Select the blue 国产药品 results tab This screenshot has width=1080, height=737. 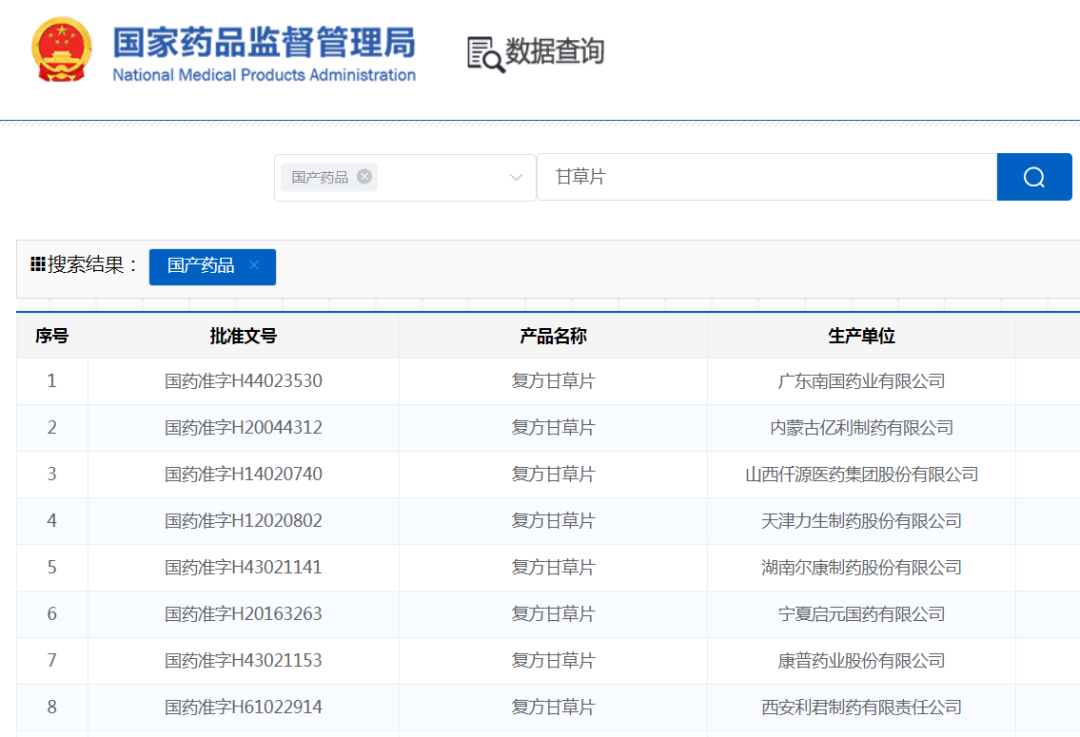point(212,267)
